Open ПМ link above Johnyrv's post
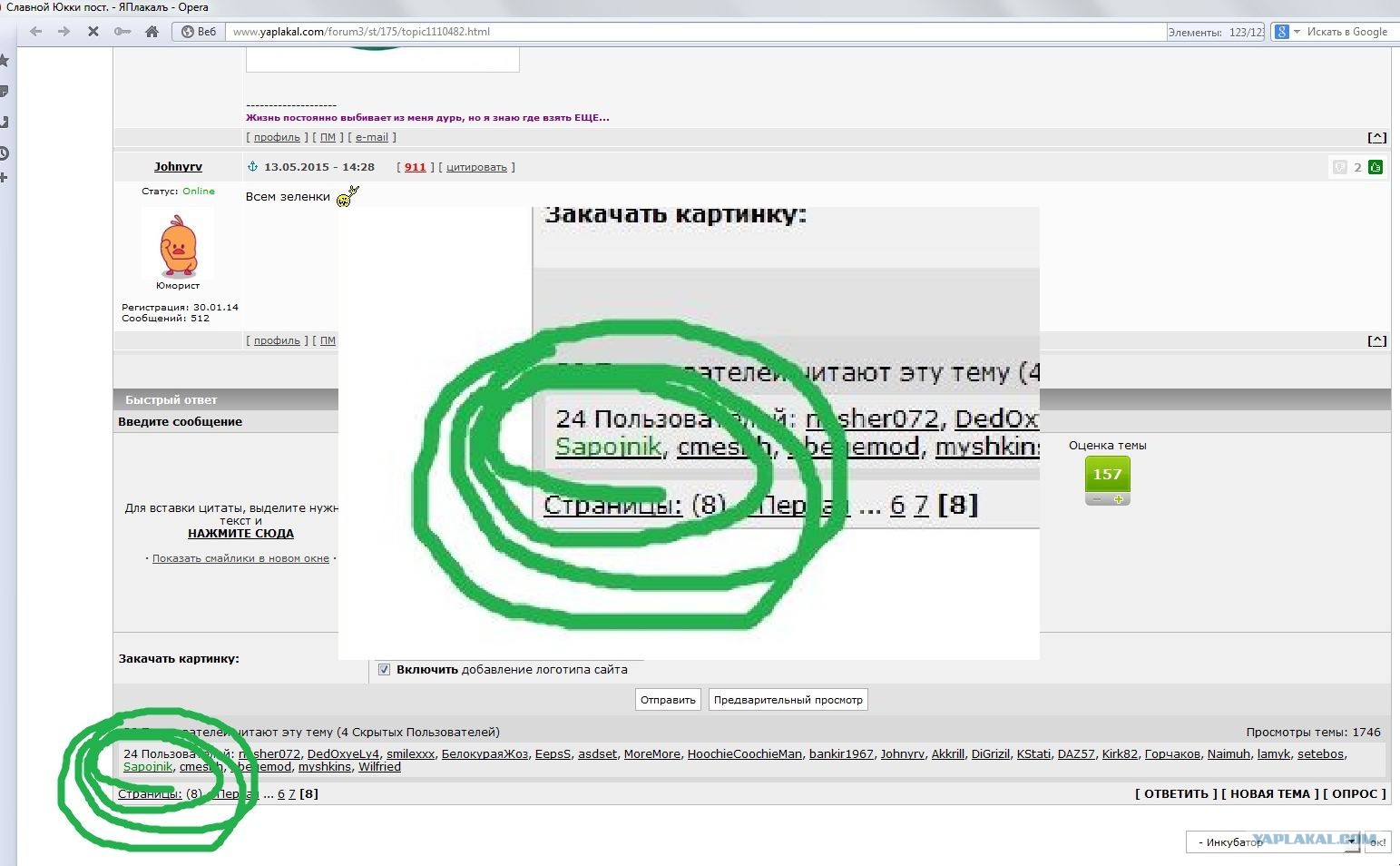1400x866 pixels. coord(328,138)
